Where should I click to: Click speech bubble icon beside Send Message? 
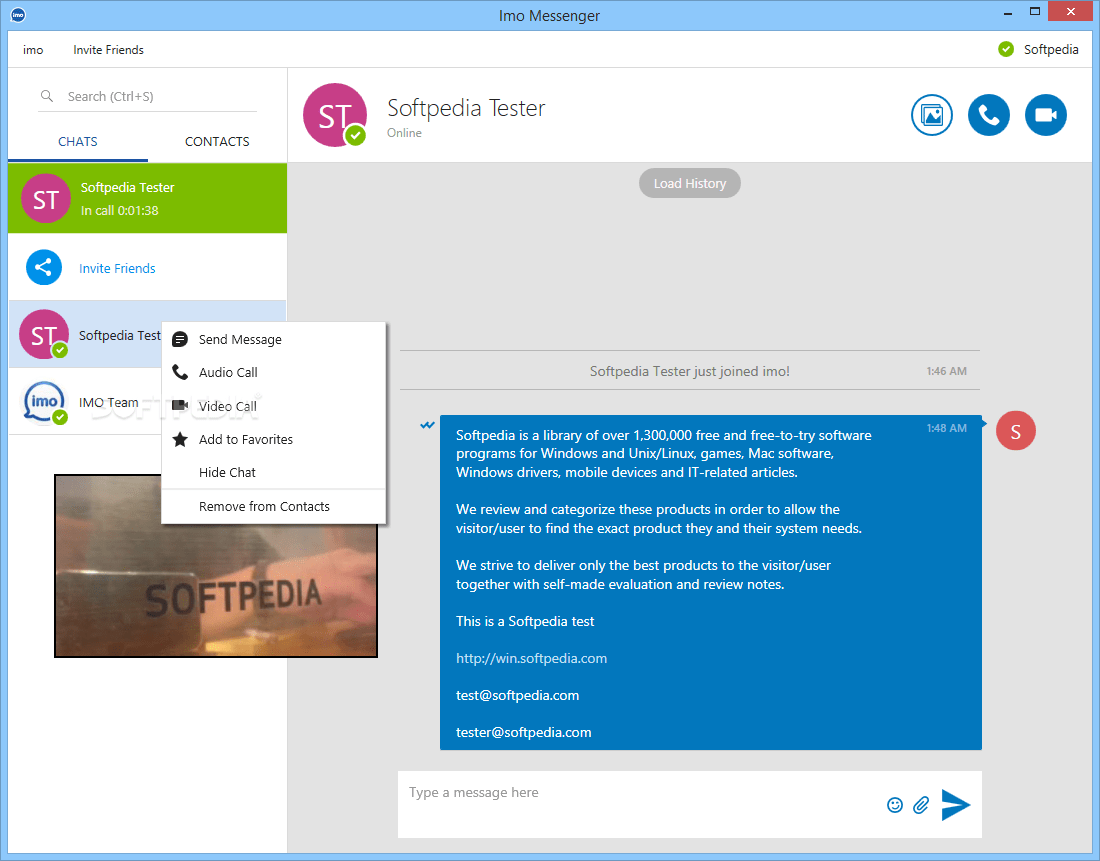pyautogui.click(x=180, y=340)
